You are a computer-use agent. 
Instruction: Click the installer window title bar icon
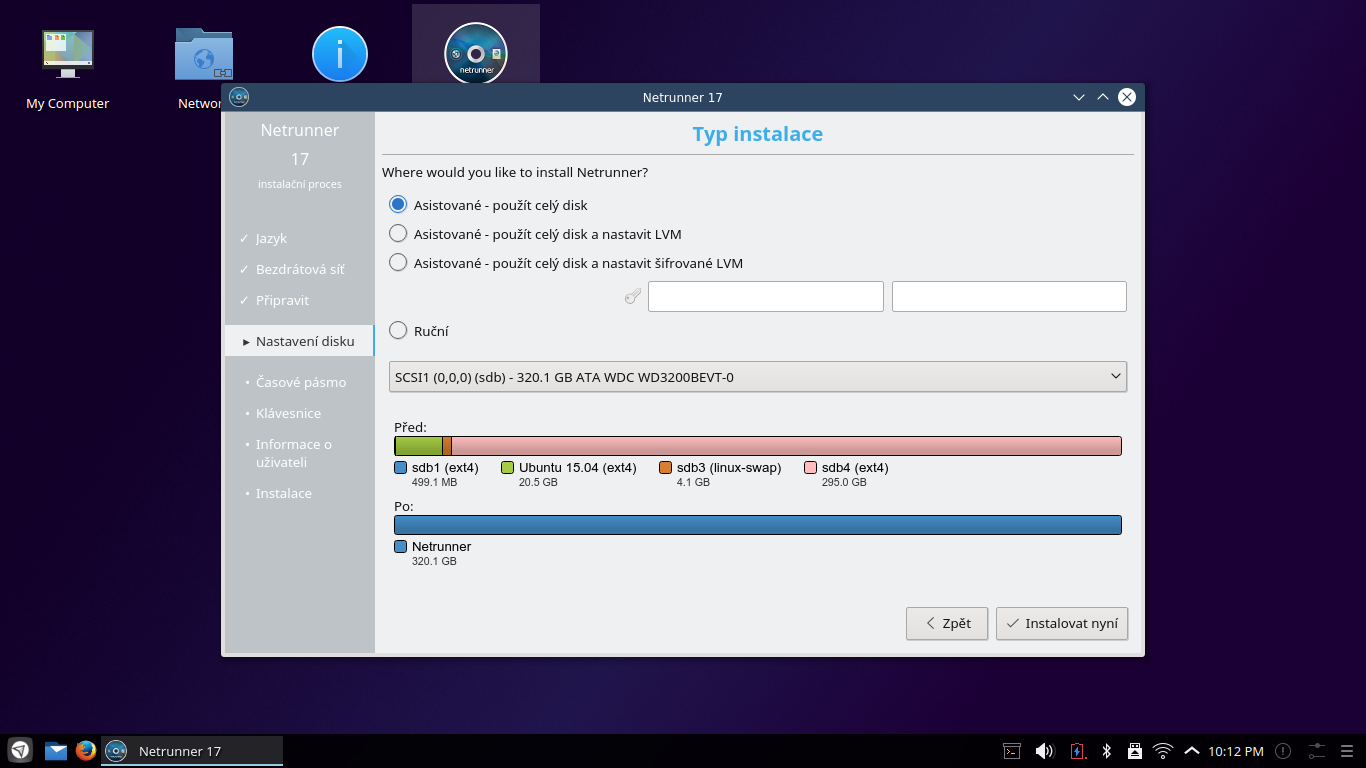pyautogui.click(x=239, y=97)
